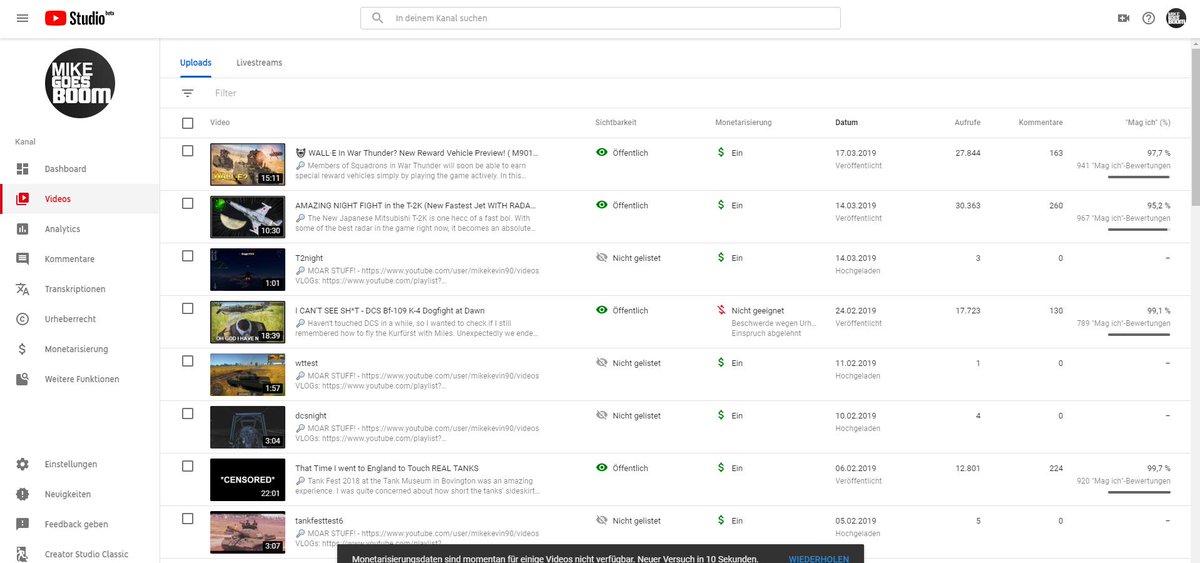Click the Transkriptionen translate icon
The height and width of the screenshot is (563, 1200).
[x=23, y=289]
